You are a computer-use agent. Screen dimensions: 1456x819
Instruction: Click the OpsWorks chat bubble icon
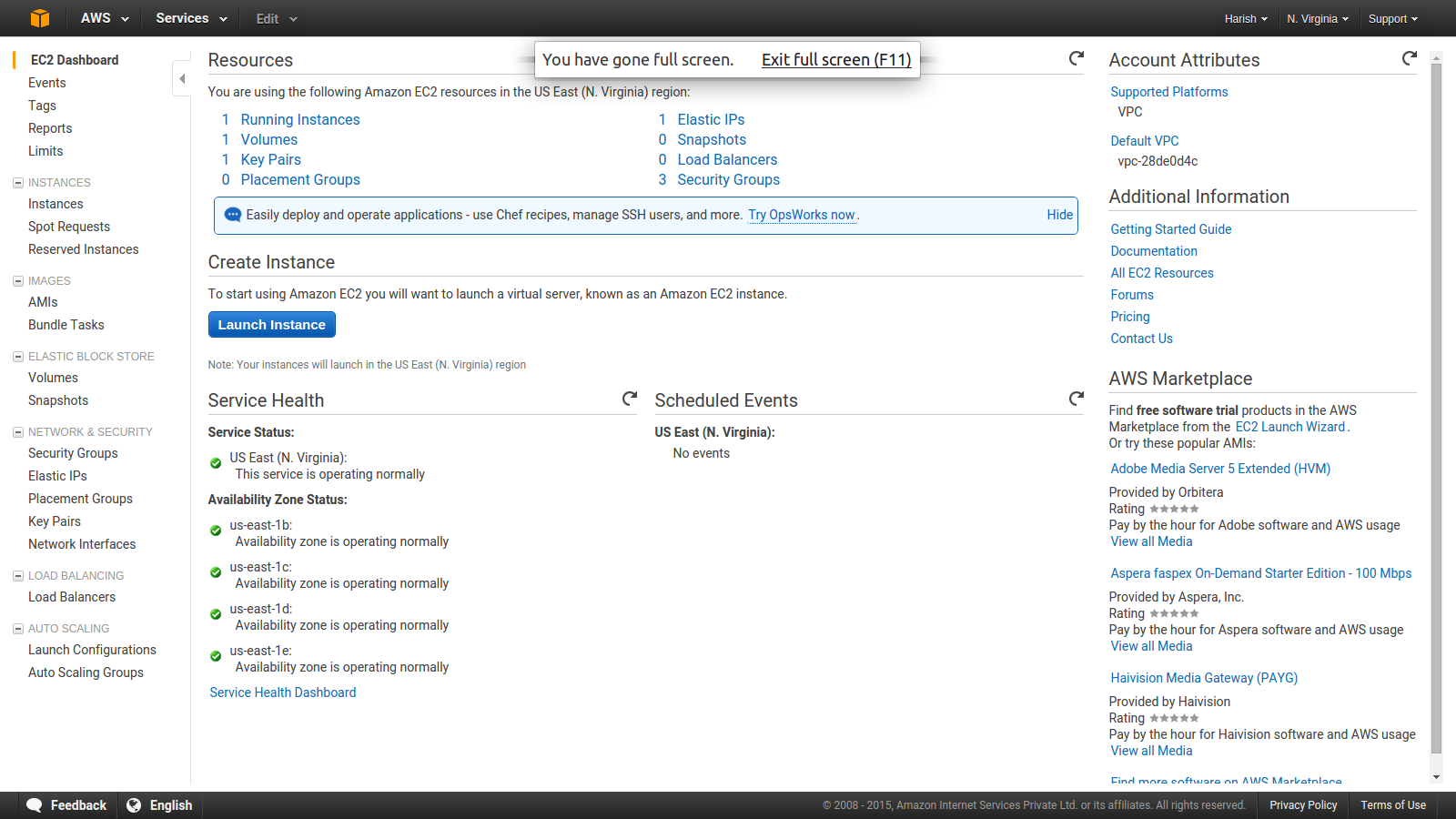[x=233, y=215]
